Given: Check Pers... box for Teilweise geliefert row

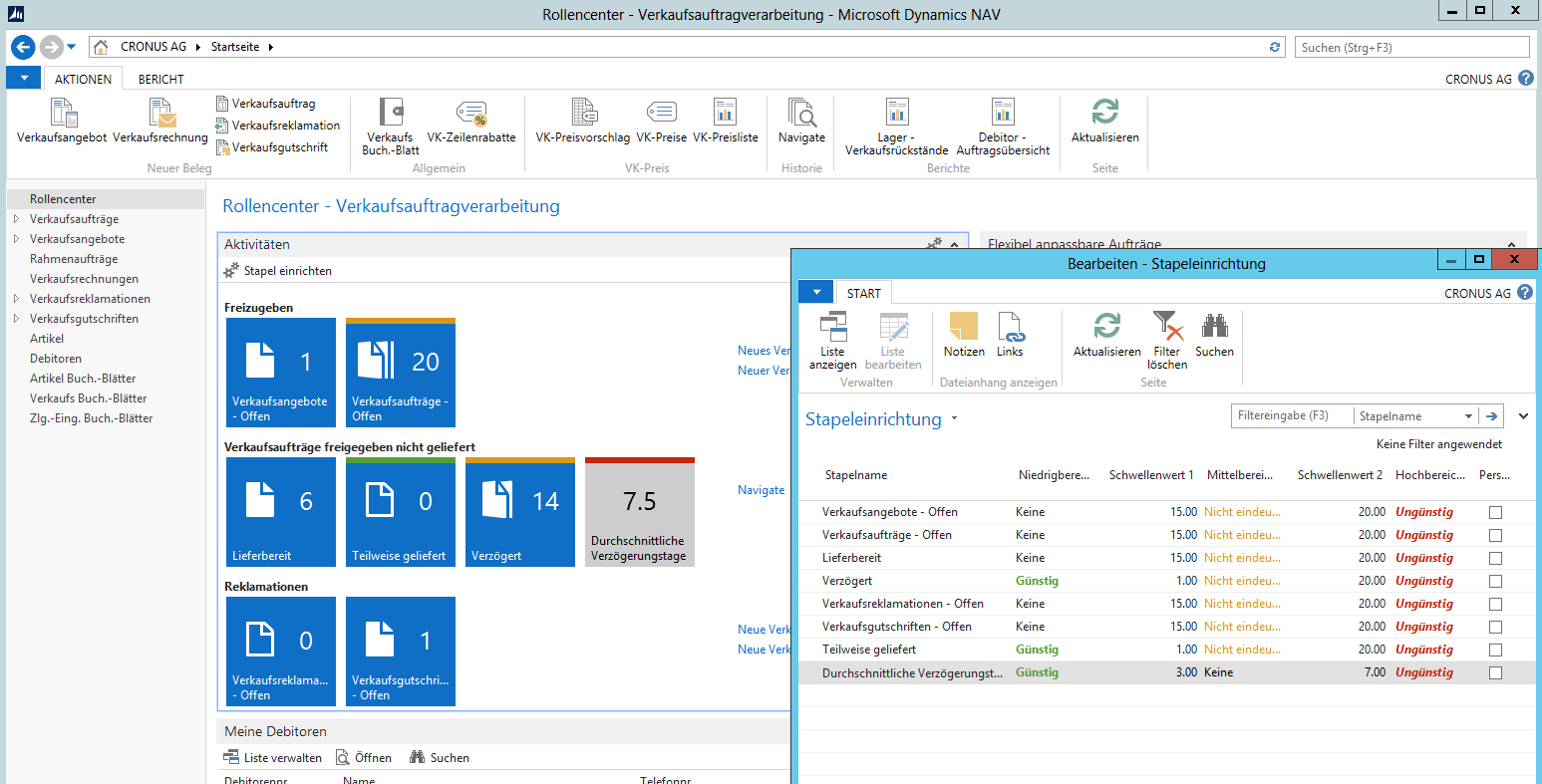Looking at the screenshot, I should coord(1495,651).
